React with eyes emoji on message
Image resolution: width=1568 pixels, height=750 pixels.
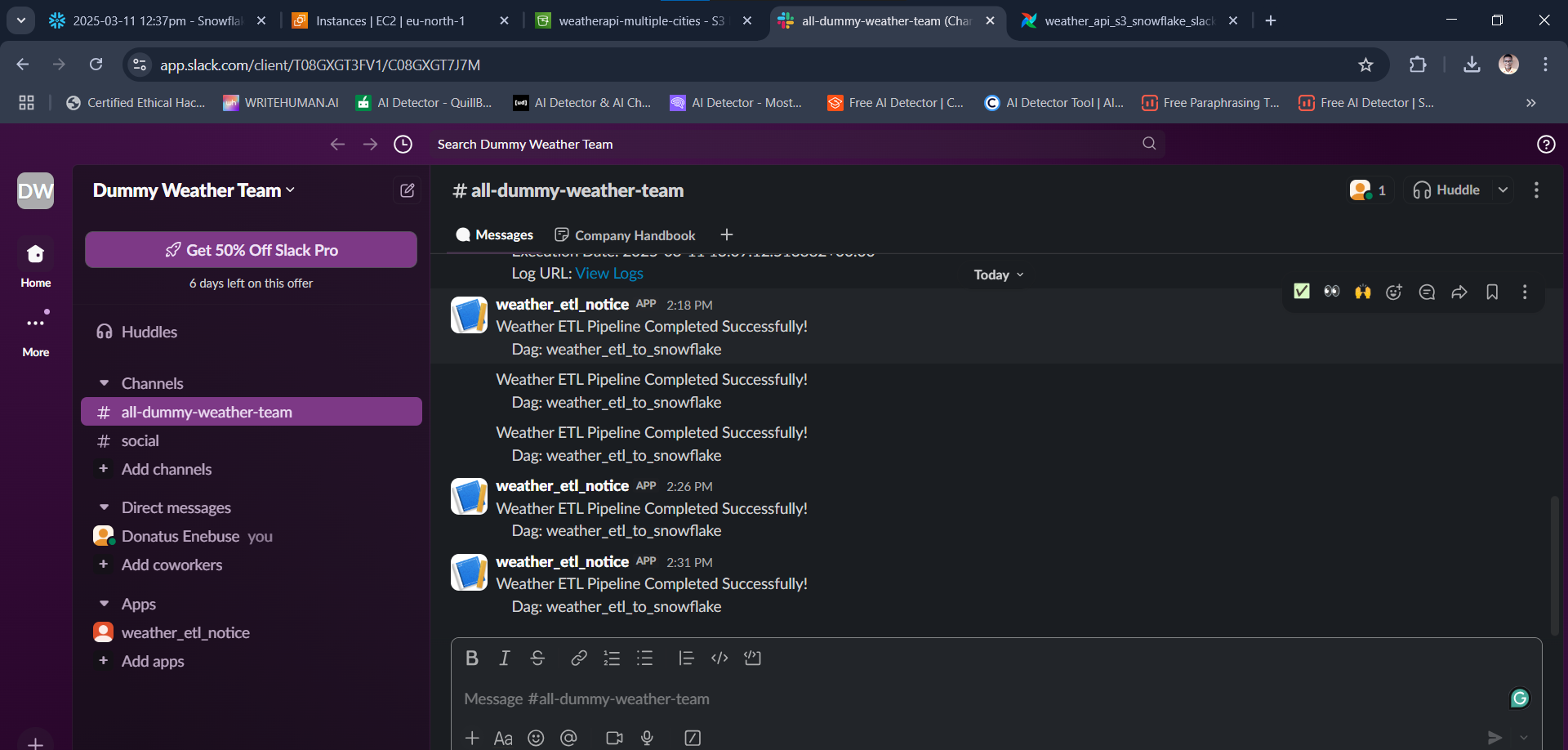[x=1332, y=292]
